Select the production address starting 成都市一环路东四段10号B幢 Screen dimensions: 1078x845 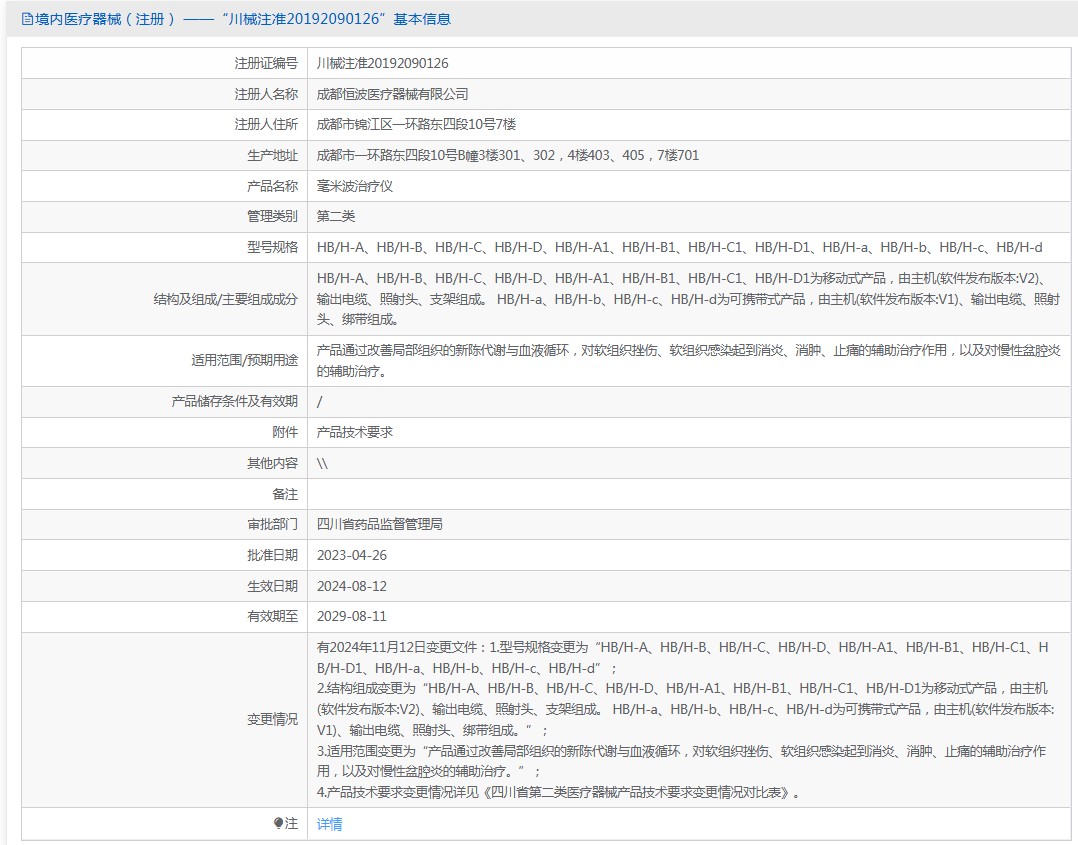pyautogui.click(x=507, y=155)
